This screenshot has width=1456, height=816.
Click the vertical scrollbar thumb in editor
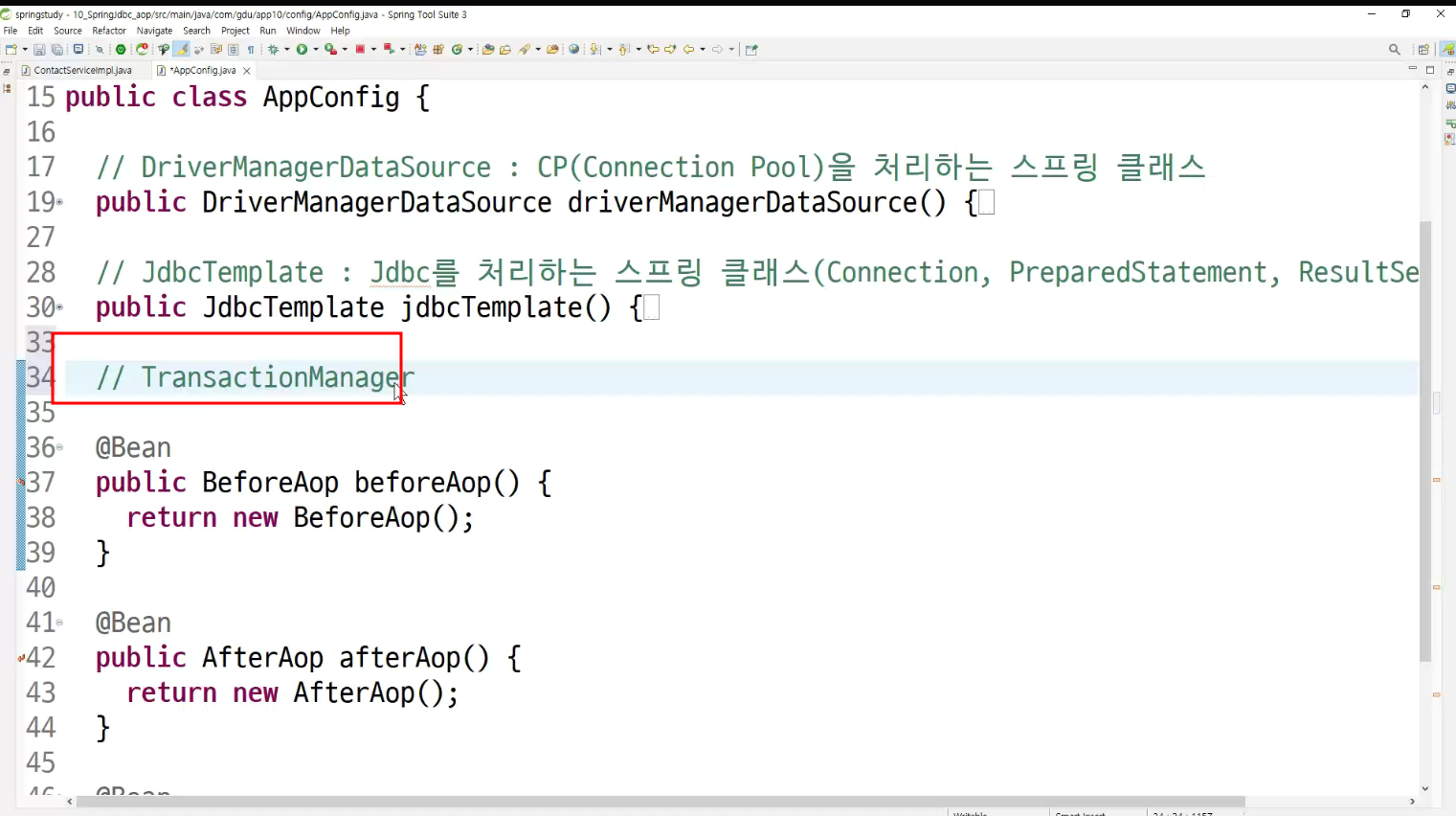pyautogui.click(x=1425, y=441)
